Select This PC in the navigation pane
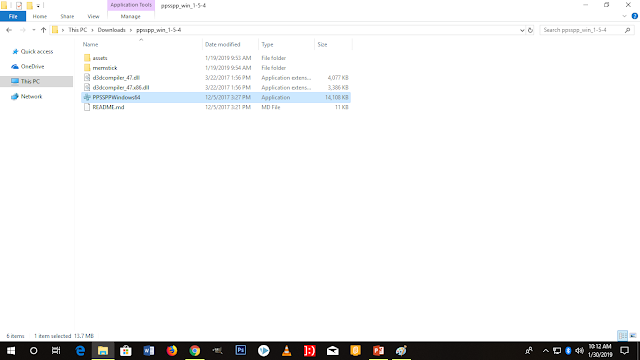640x360 pixels. tap(36, 81)
